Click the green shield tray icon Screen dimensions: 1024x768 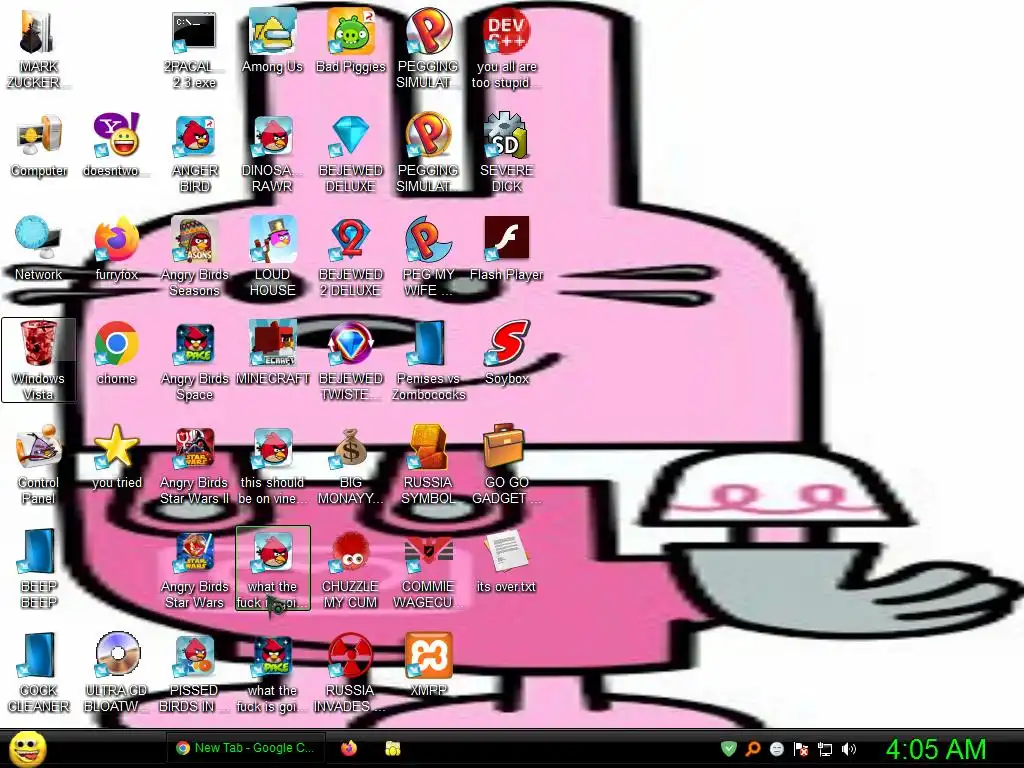pyautogui.click(x=729, y=749)
